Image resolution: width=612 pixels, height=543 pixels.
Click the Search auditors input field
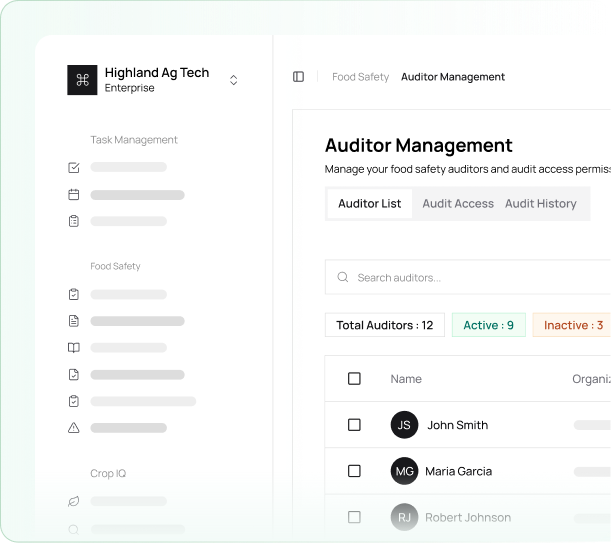(470, 278)
